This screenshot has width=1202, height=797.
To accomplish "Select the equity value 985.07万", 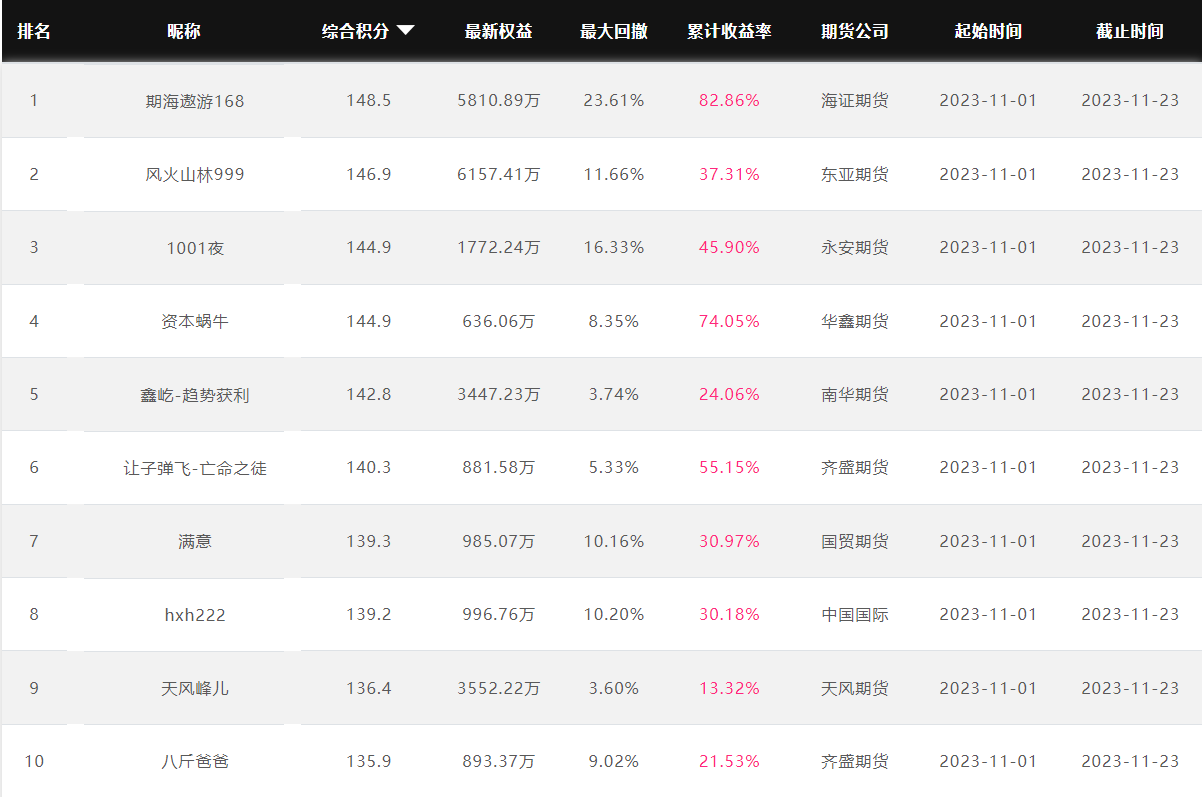I will [498, 541].
